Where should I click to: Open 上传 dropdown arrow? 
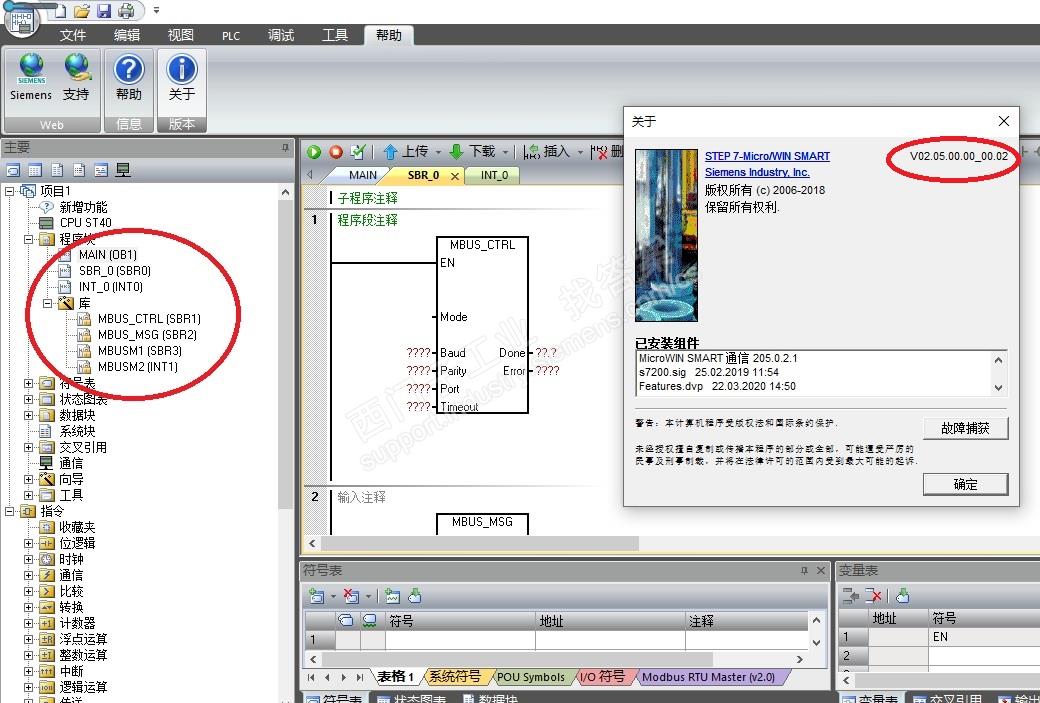pos(438,153)
